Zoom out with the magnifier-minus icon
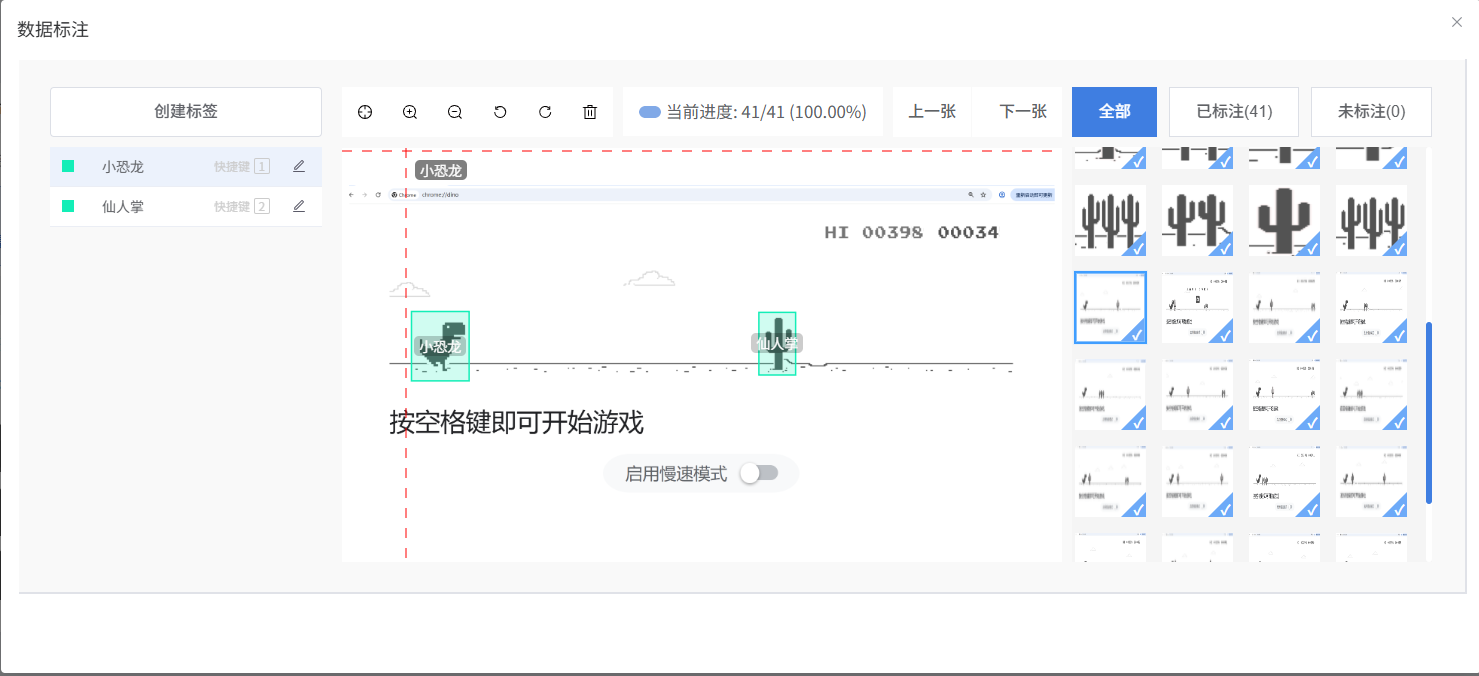 click(455, 112)
